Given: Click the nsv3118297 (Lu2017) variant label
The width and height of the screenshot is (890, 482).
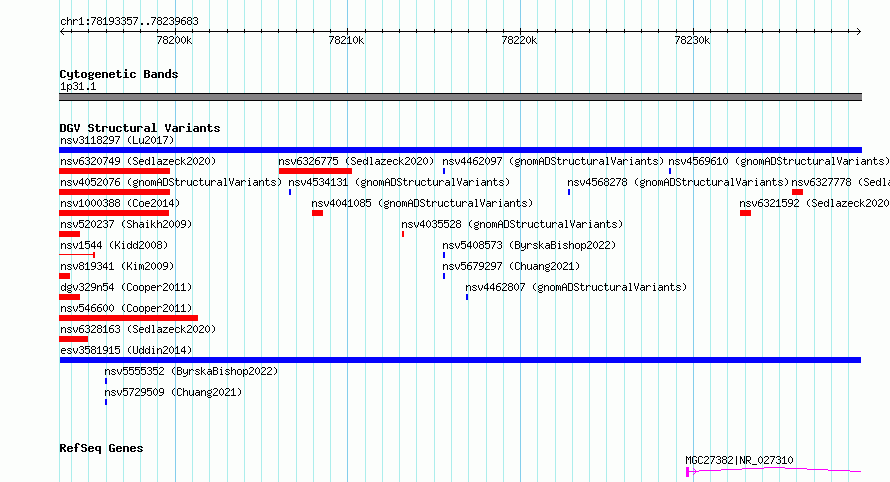Looking at the screenshot, I should [x=117, y=140].
